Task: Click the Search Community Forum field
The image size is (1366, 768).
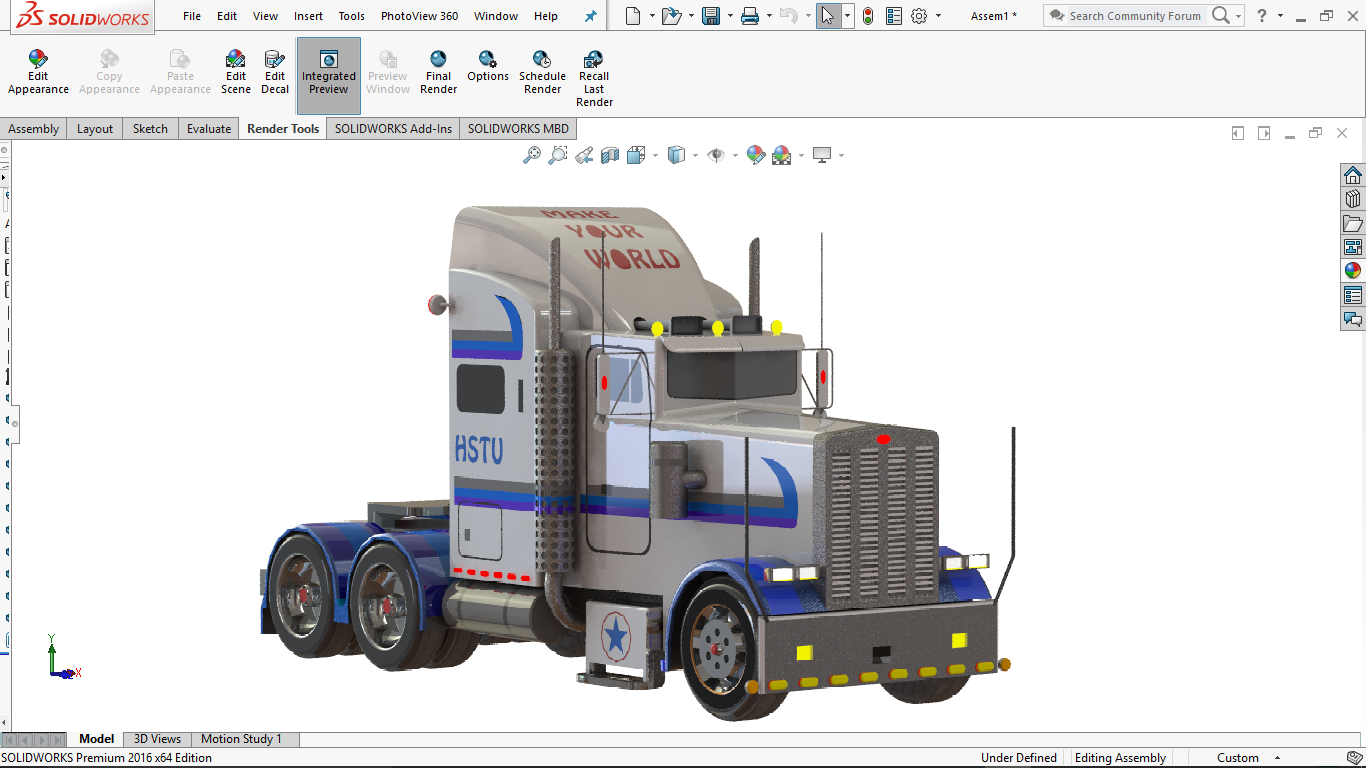Action: pos(1134,16)
